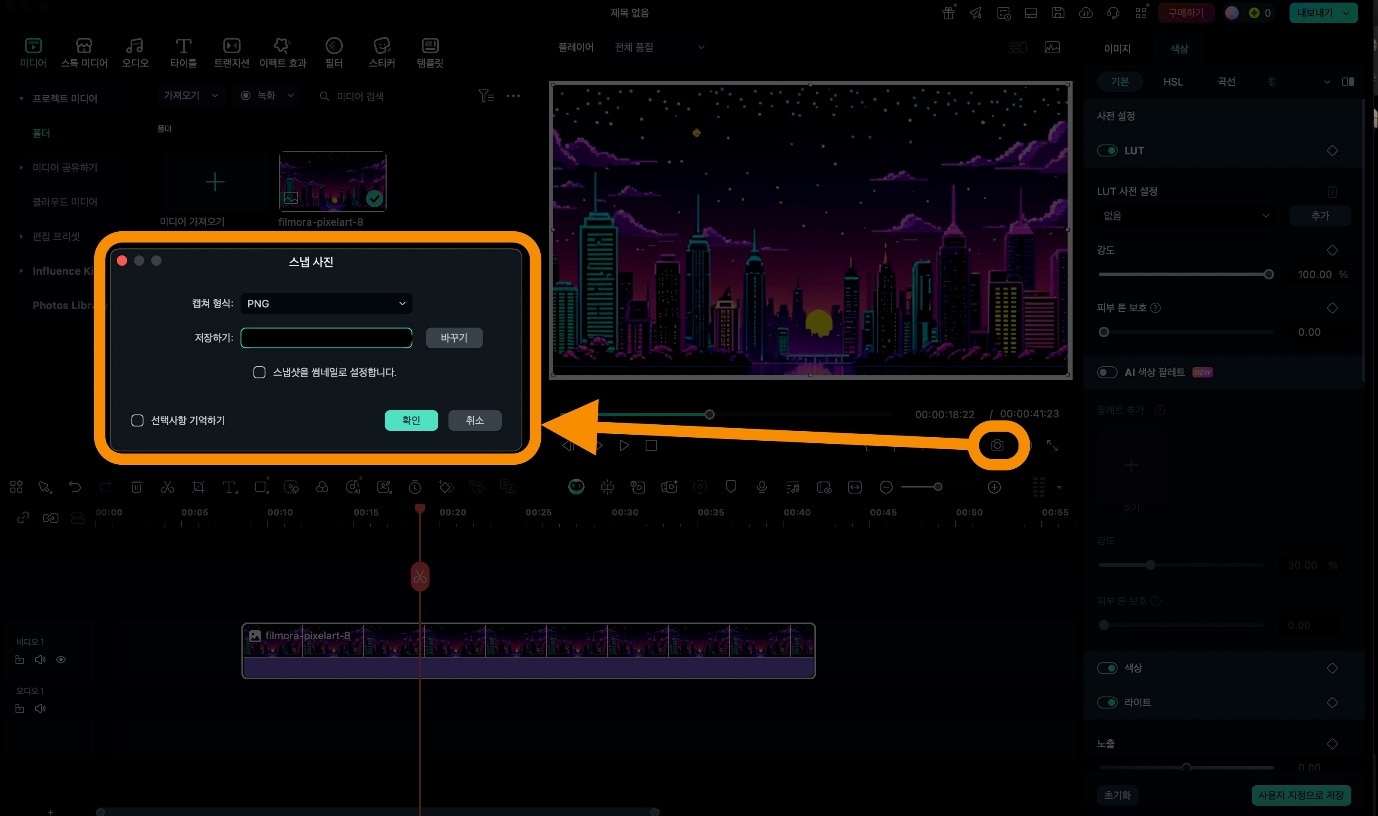Enable 스냅샷을 썸네일로 설정합니다 checkbox

pyautogui.click(x=259, y=372)
